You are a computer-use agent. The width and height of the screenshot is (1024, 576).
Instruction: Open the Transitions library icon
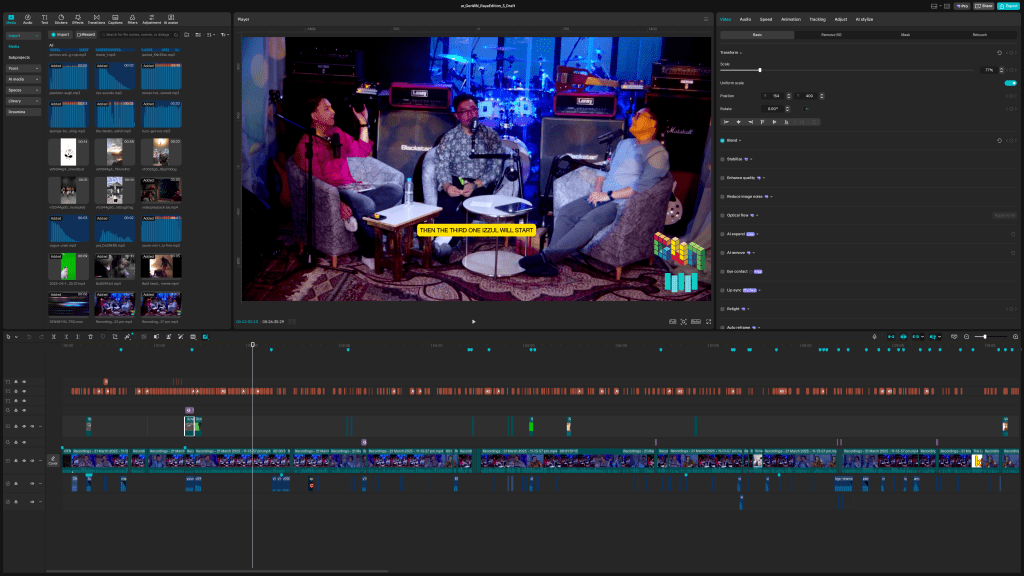click(x=95, y=18)
